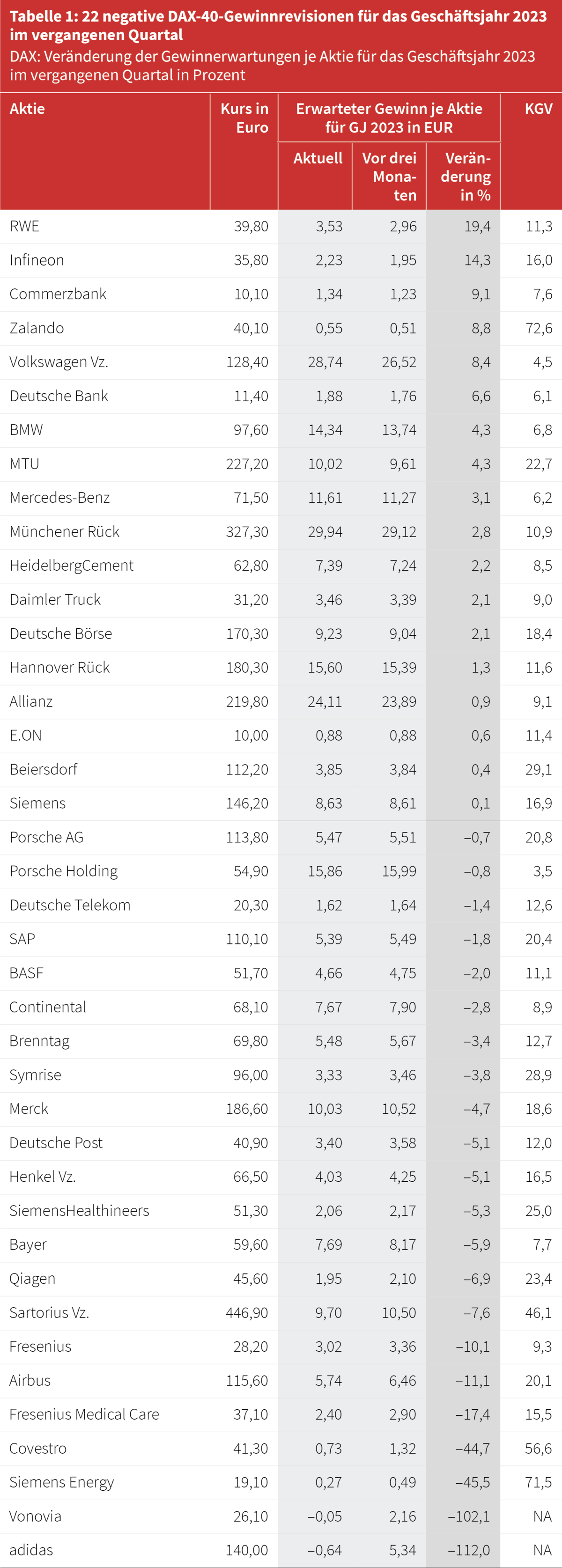562x1568 pixels.
Task: Click the adidas change value −112,0
Action: coord(469,1550)
